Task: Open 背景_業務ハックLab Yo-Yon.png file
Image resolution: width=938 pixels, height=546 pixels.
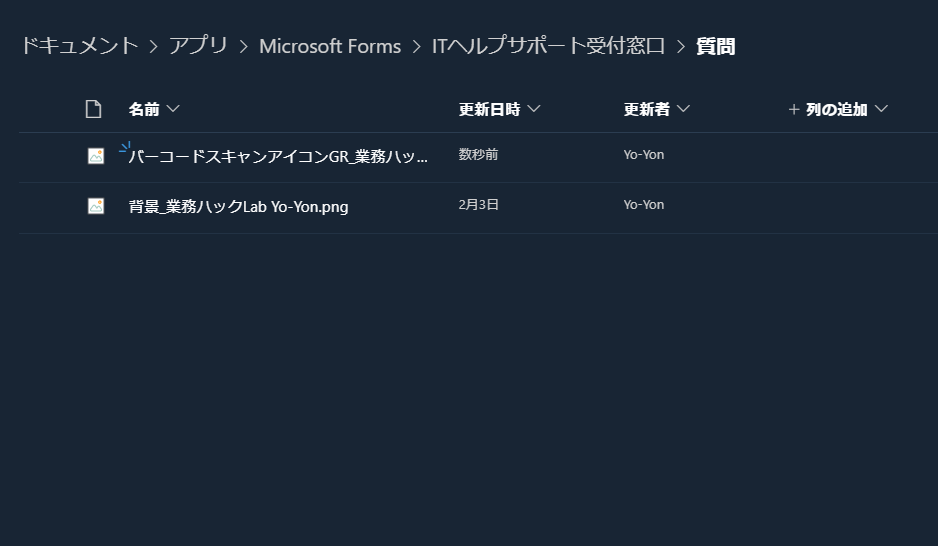Action: (x=238, y=206)
